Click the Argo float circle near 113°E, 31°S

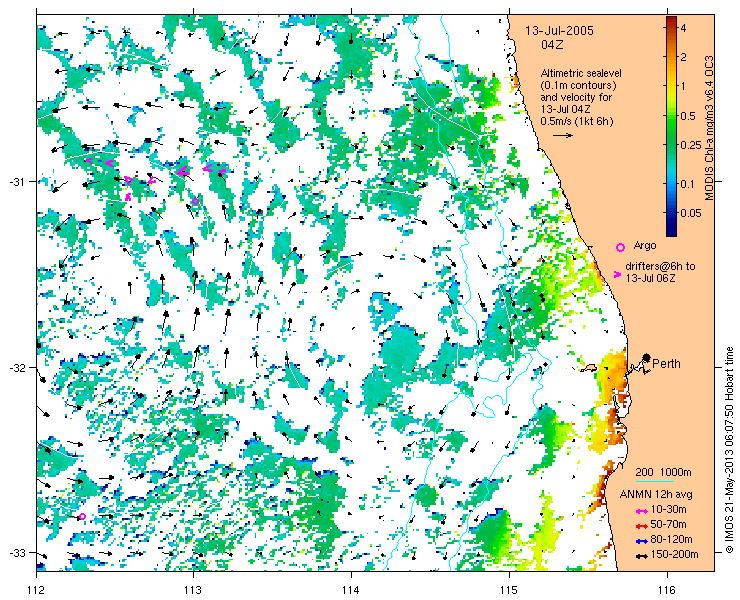[195, 202]
